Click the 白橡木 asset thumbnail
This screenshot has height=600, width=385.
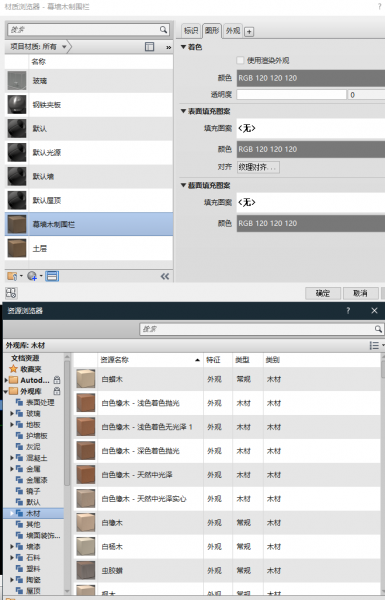pyautogui.click(x=85, y=522)
